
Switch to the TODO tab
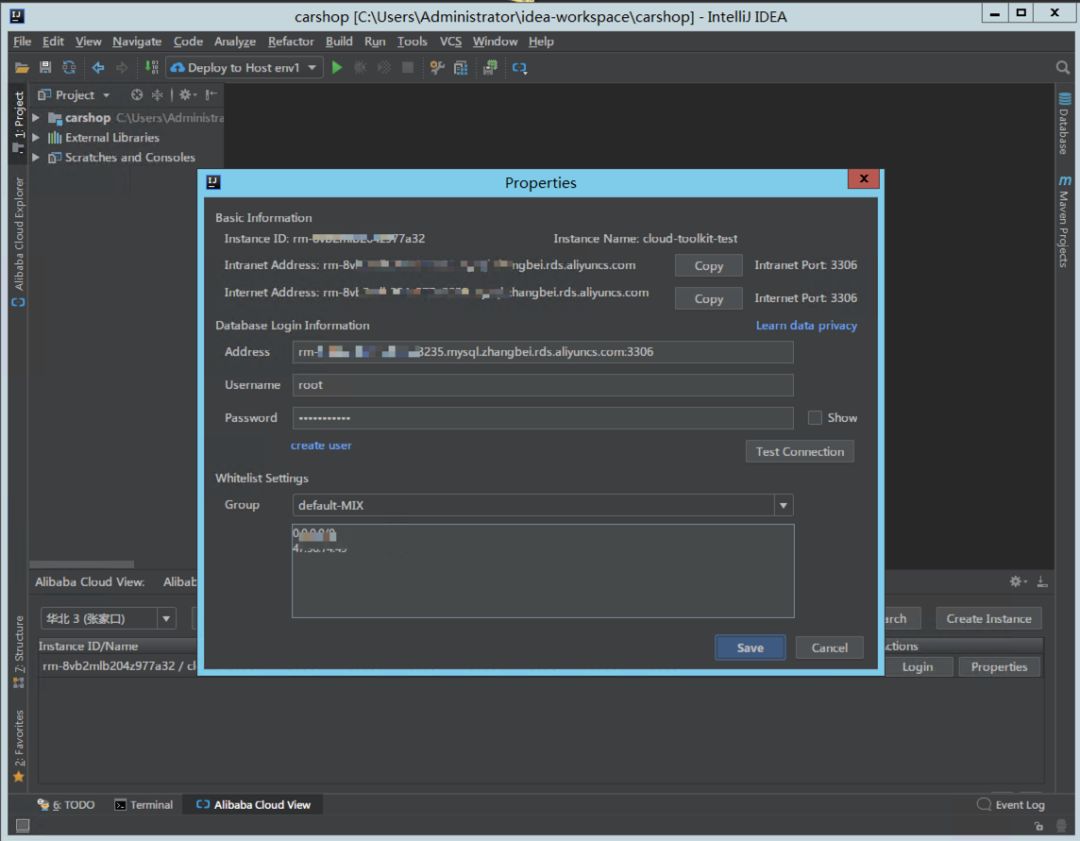click(x=66, y=804)
